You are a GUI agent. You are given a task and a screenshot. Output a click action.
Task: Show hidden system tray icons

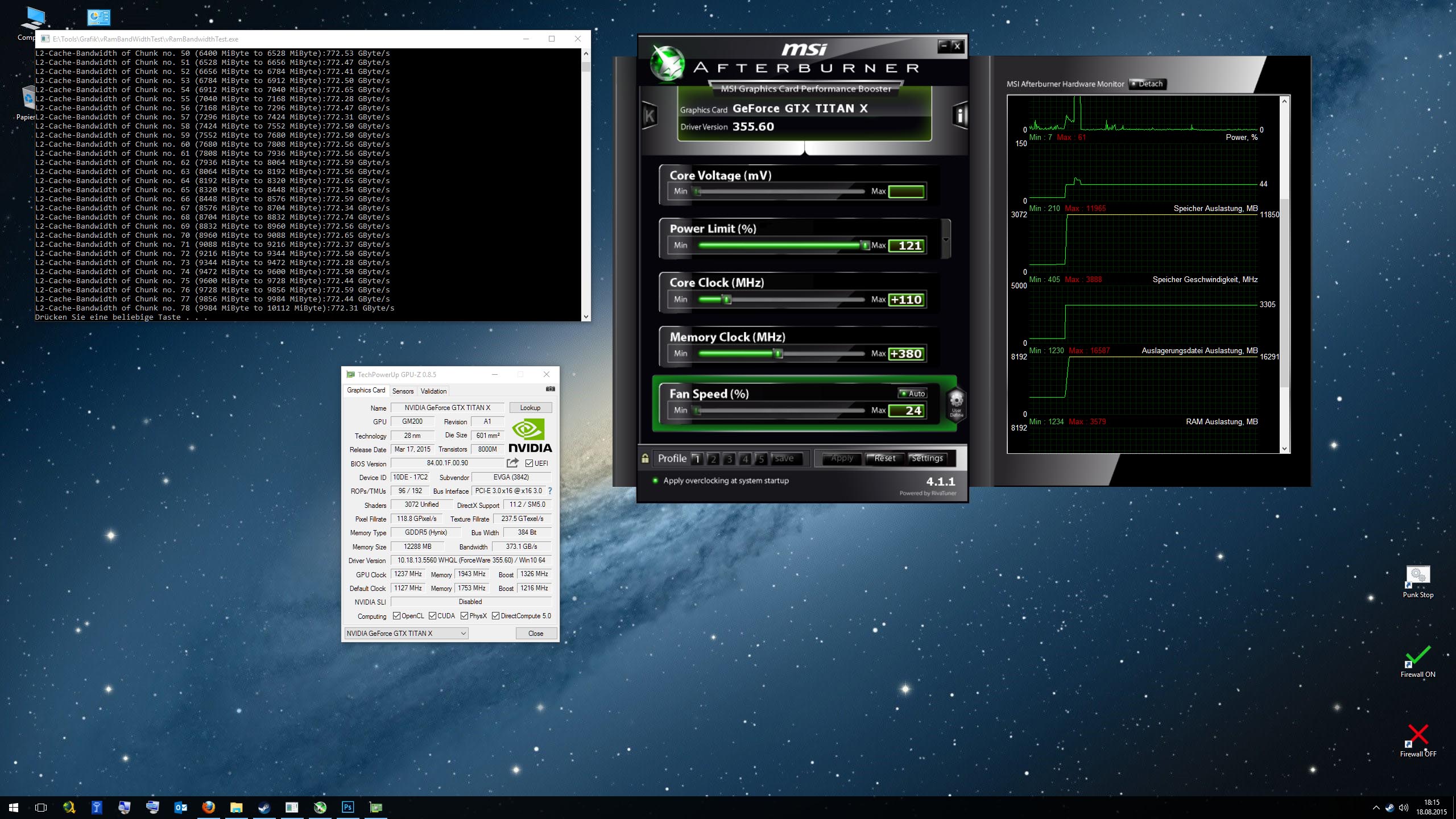[1376, 808]
